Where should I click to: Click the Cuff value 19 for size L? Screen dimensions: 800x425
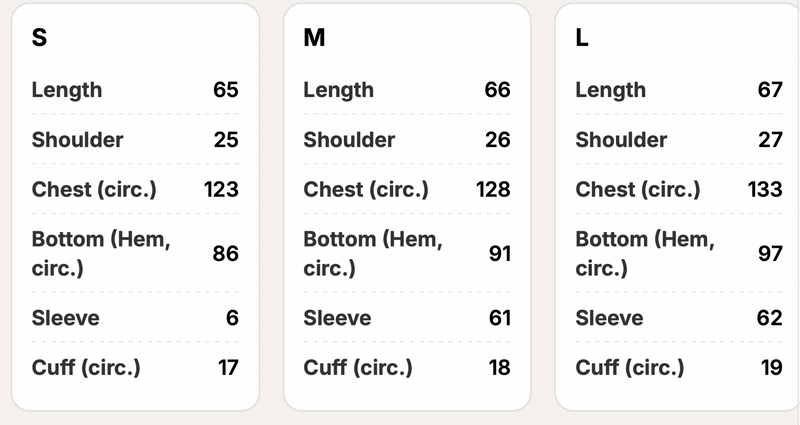(771, 367)
